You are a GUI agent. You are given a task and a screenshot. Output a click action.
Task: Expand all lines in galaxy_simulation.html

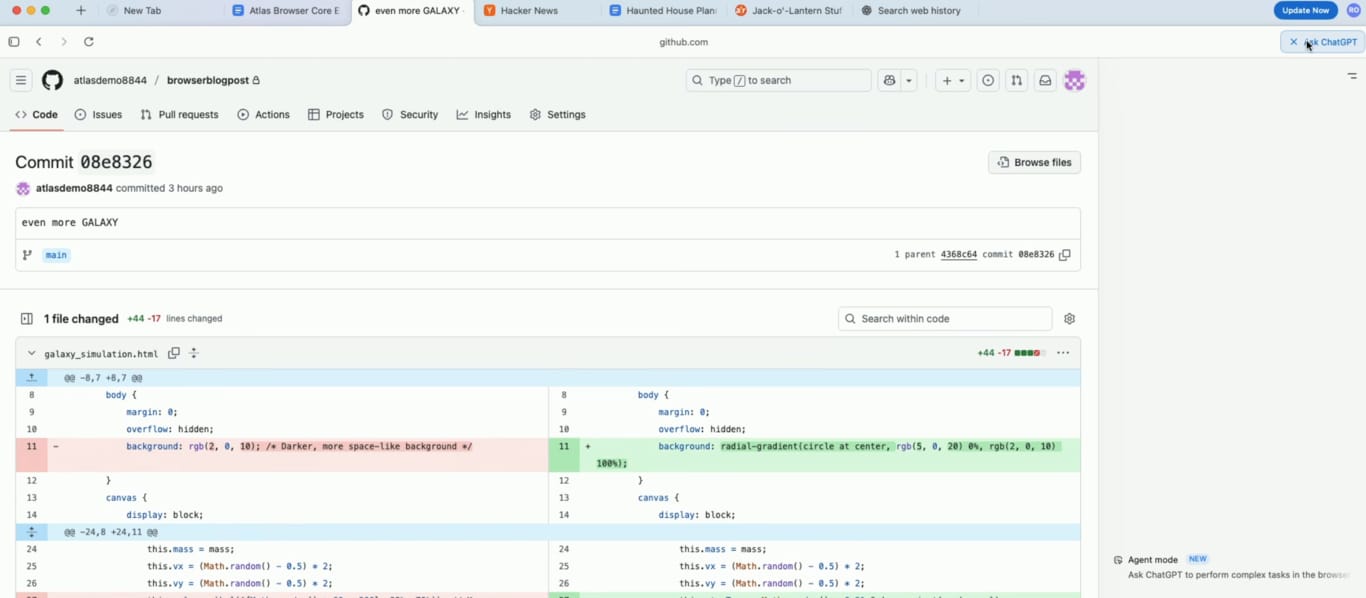coord(194,353)
